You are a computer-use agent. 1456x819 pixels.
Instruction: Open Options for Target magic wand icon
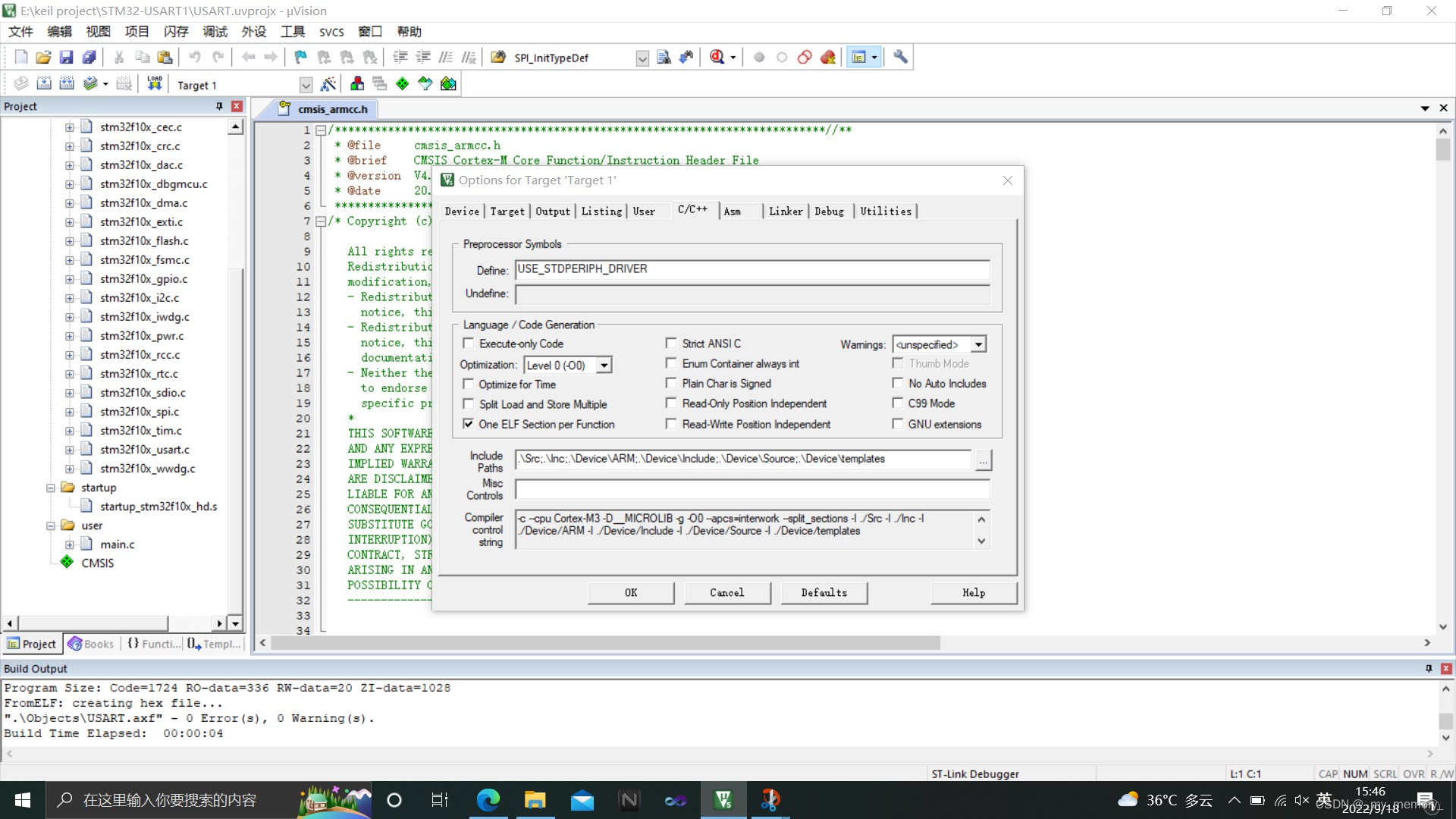point(328,84)
